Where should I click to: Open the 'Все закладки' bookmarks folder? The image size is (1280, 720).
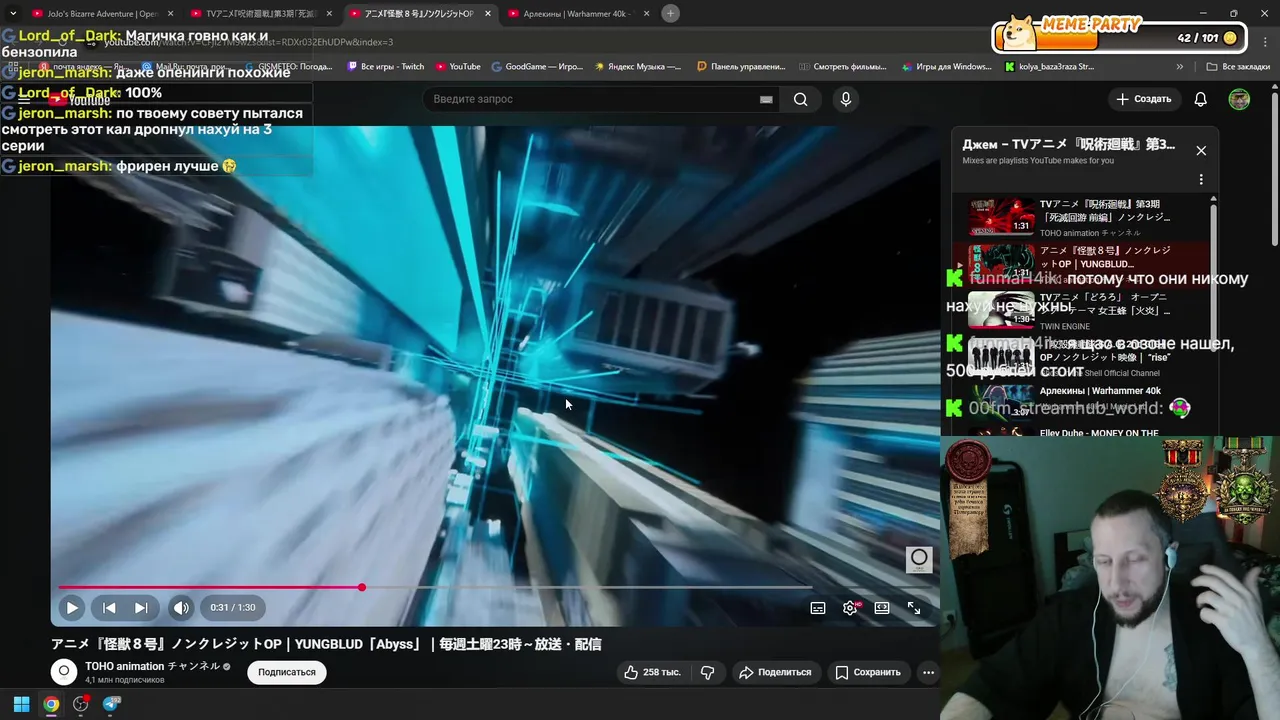tap(1238, 67)
